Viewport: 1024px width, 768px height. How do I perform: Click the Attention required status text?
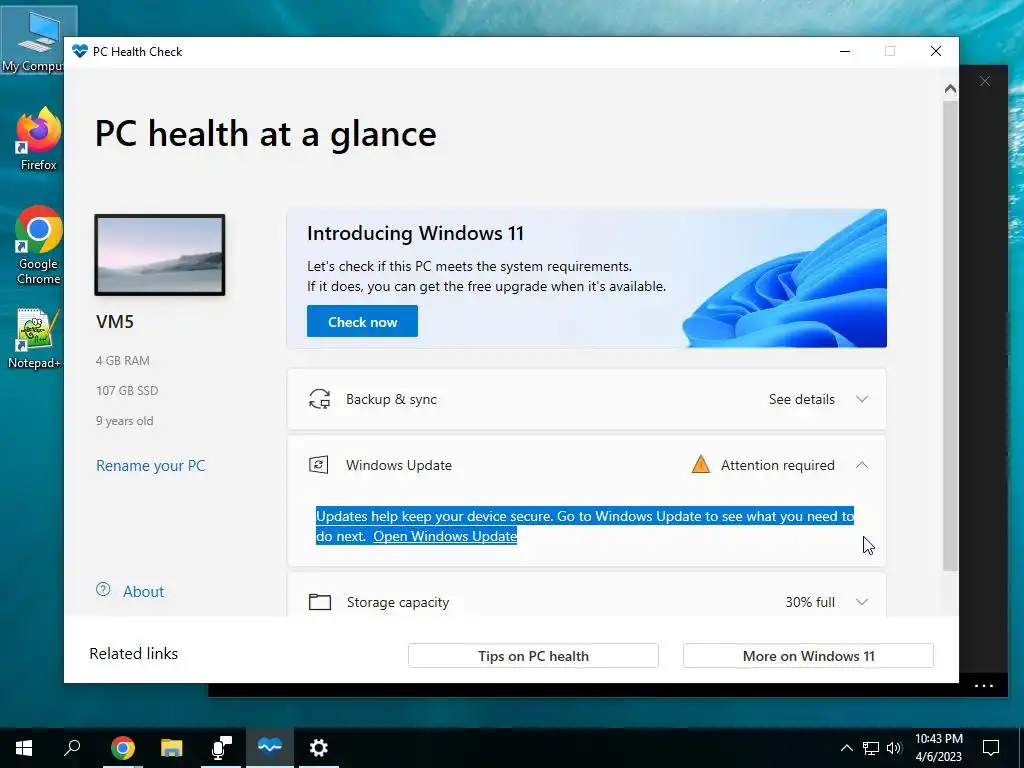coord(777,465)
